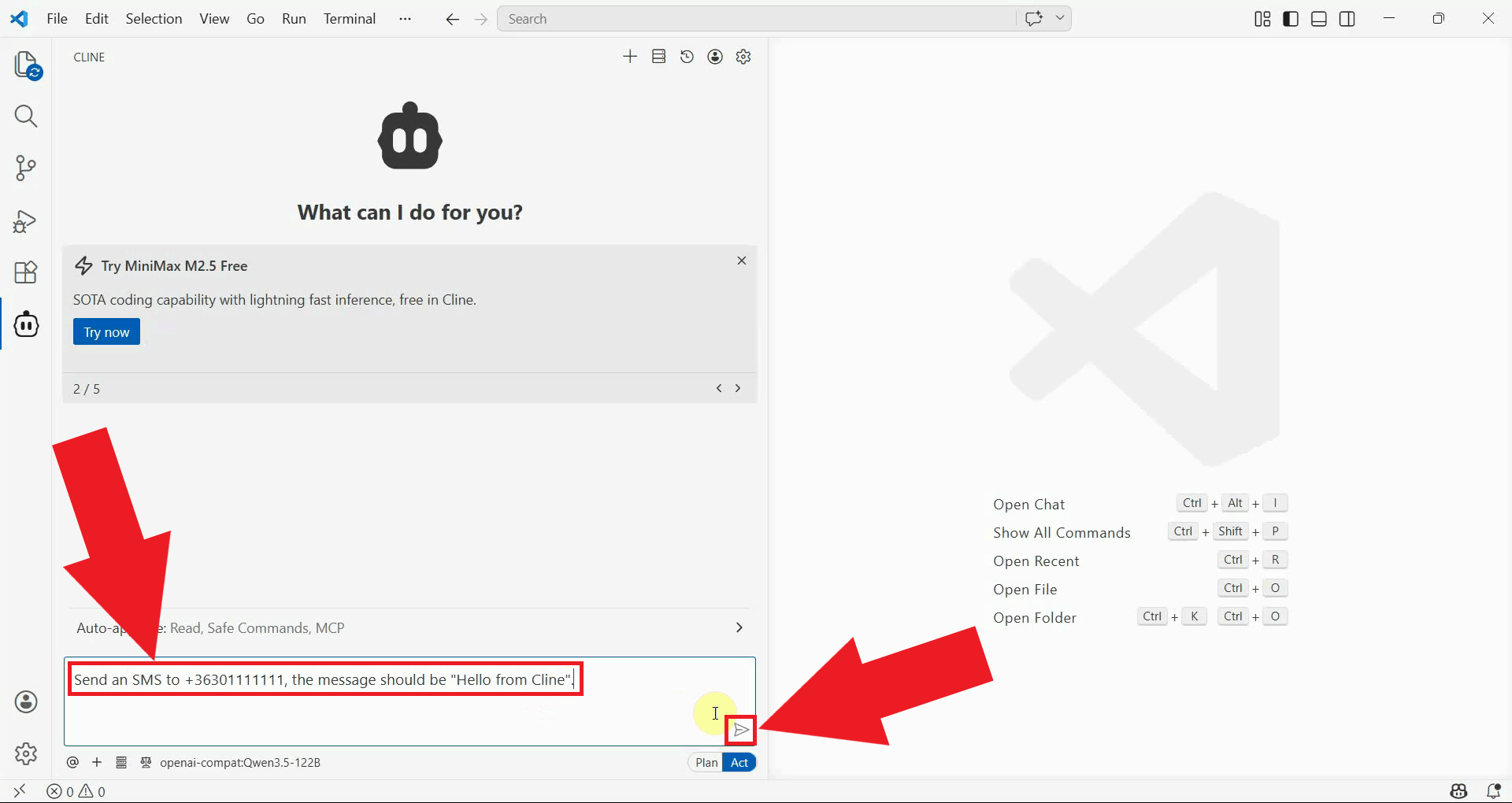Screen dimensions: 1512x803
Task: Dismiss the MiniMax M2.5 banner
Action: [x=741, y=261]
